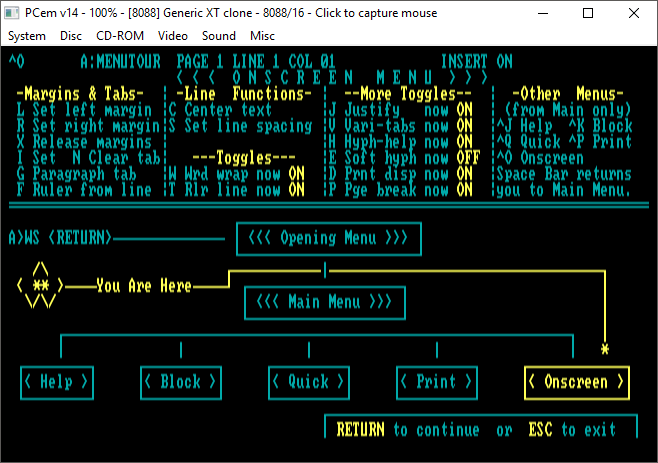The image size is (658, 463).
Task: Click '^J Help' in Other Menus
Action: pyautogui.click(x=525, y=126)
